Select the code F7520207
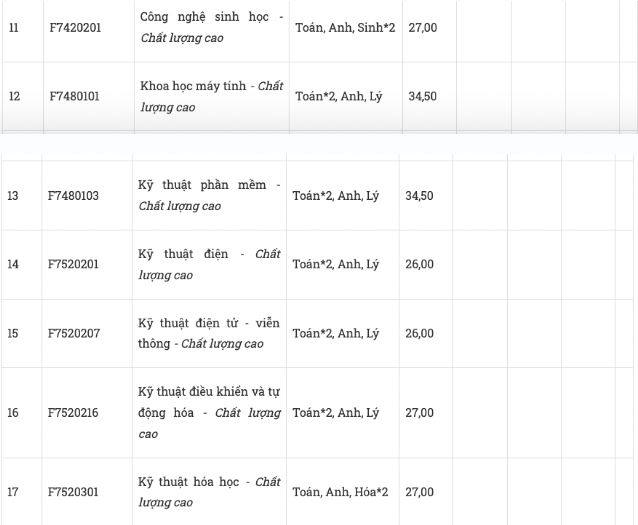This screenshot has height=525, width=638. pos(74,333)
